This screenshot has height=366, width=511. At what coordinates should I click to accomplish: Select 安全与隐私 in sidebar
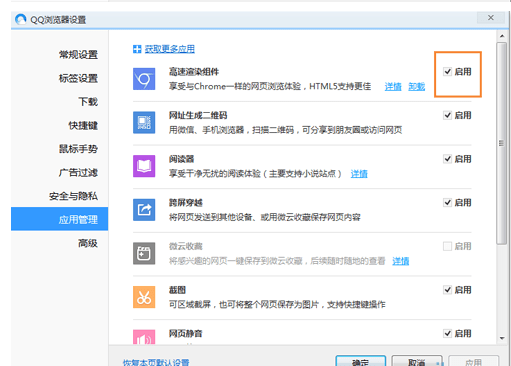pos(73,196)
